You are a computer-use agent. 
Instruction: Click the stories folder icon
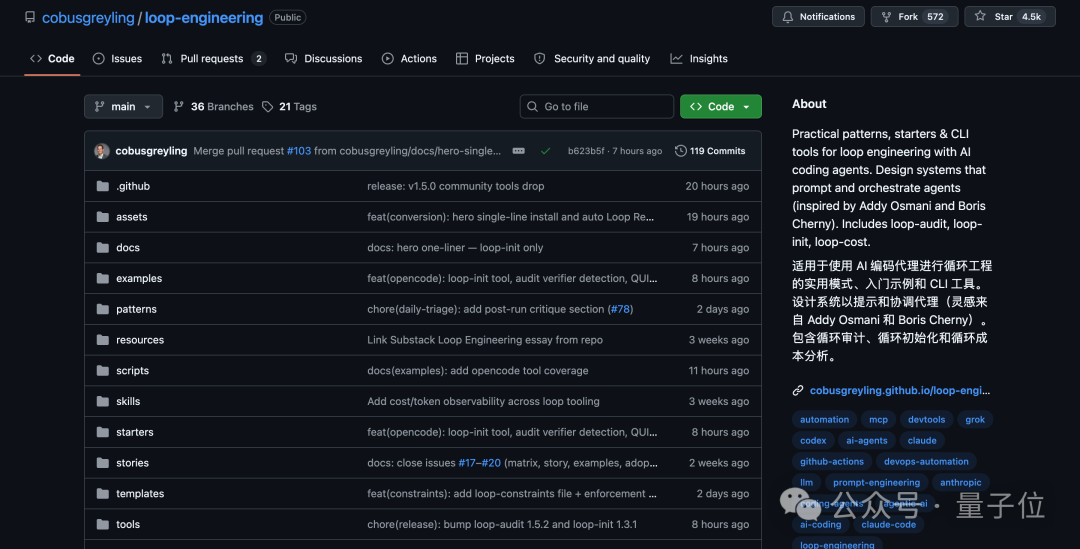[103, 463]
